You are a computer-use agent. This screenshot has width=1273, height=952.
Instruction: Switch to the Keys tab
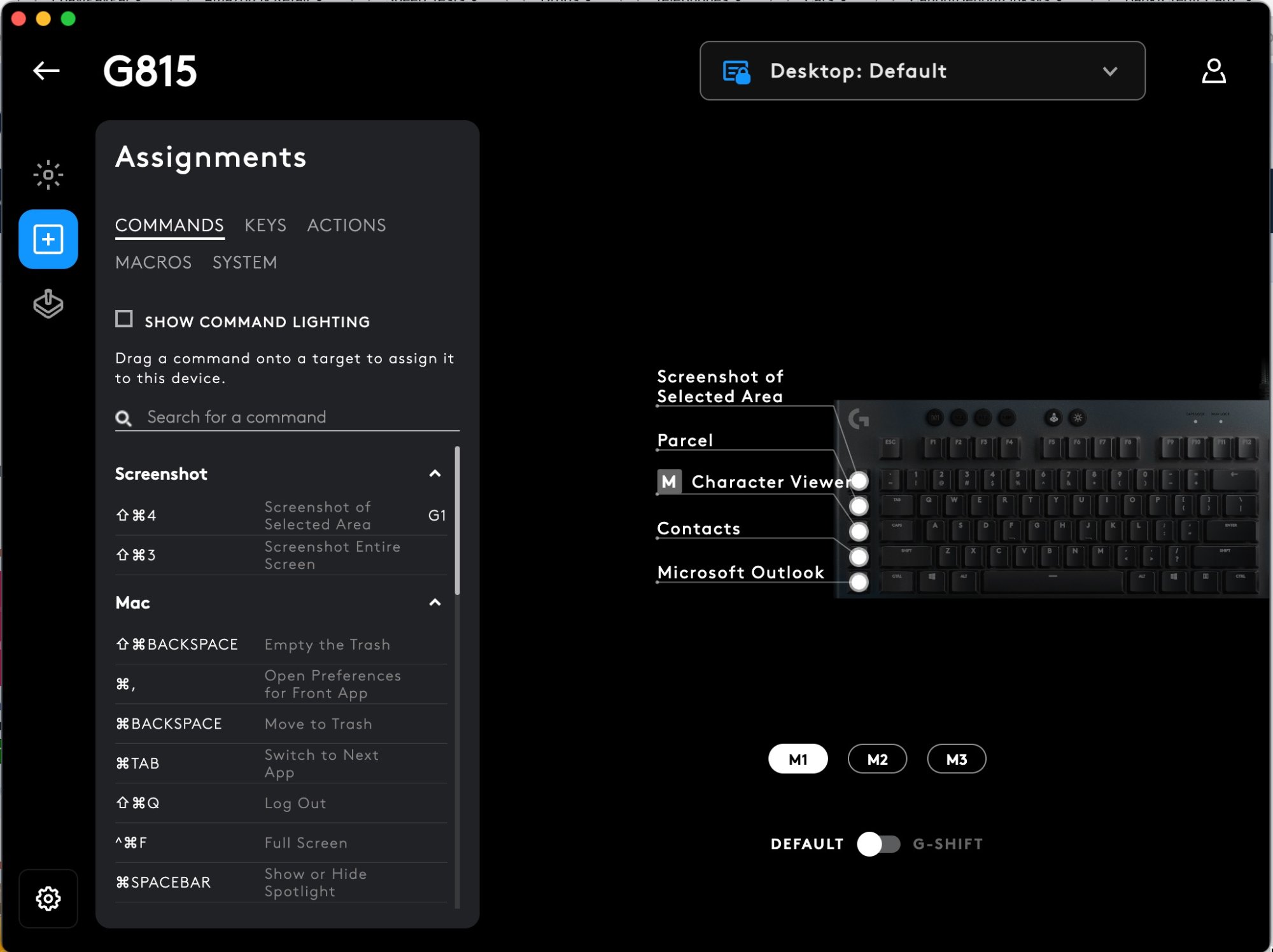pyautogui.click(x=265, y=225)
